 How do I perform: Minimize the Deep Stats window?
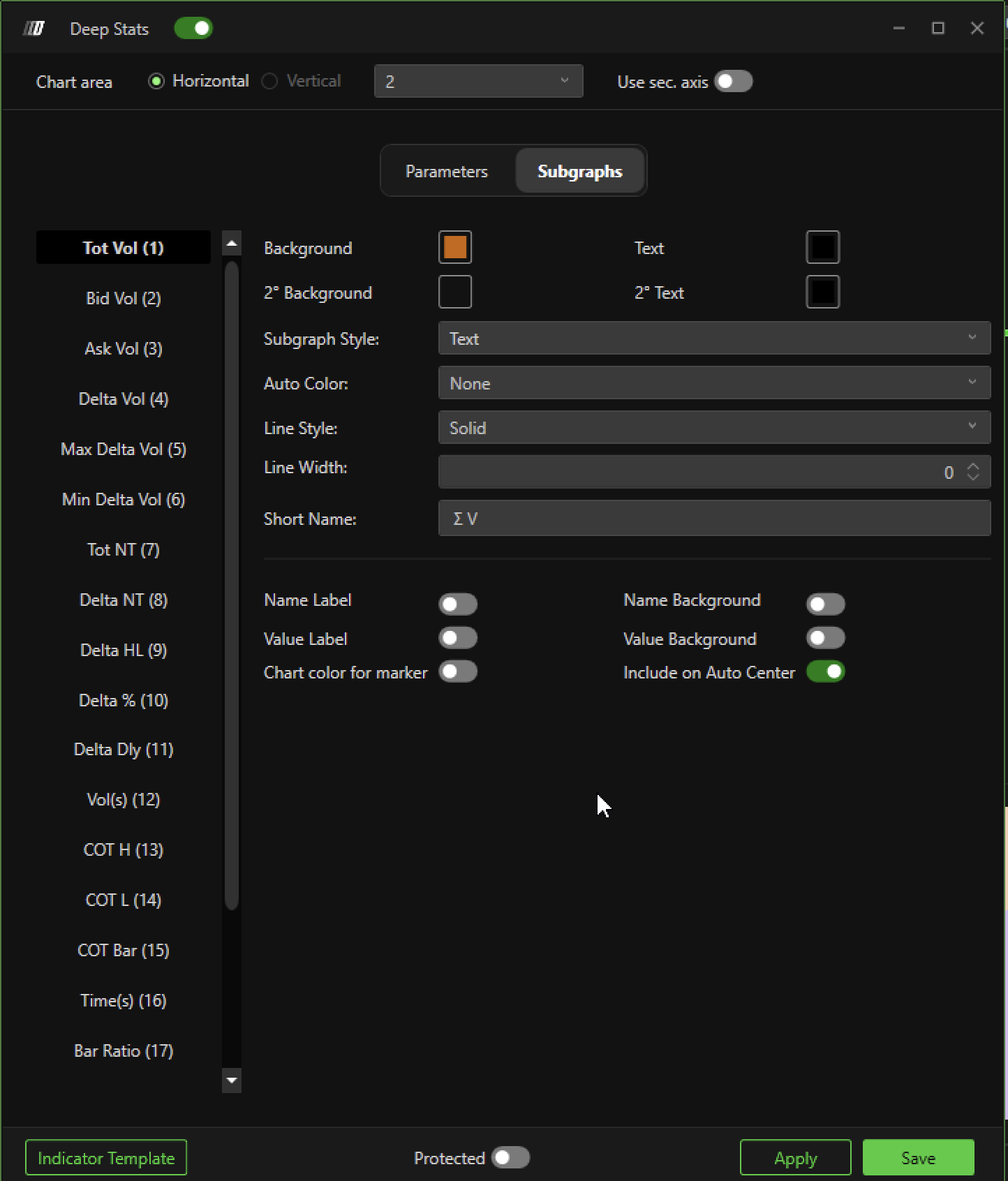[898, 28]
